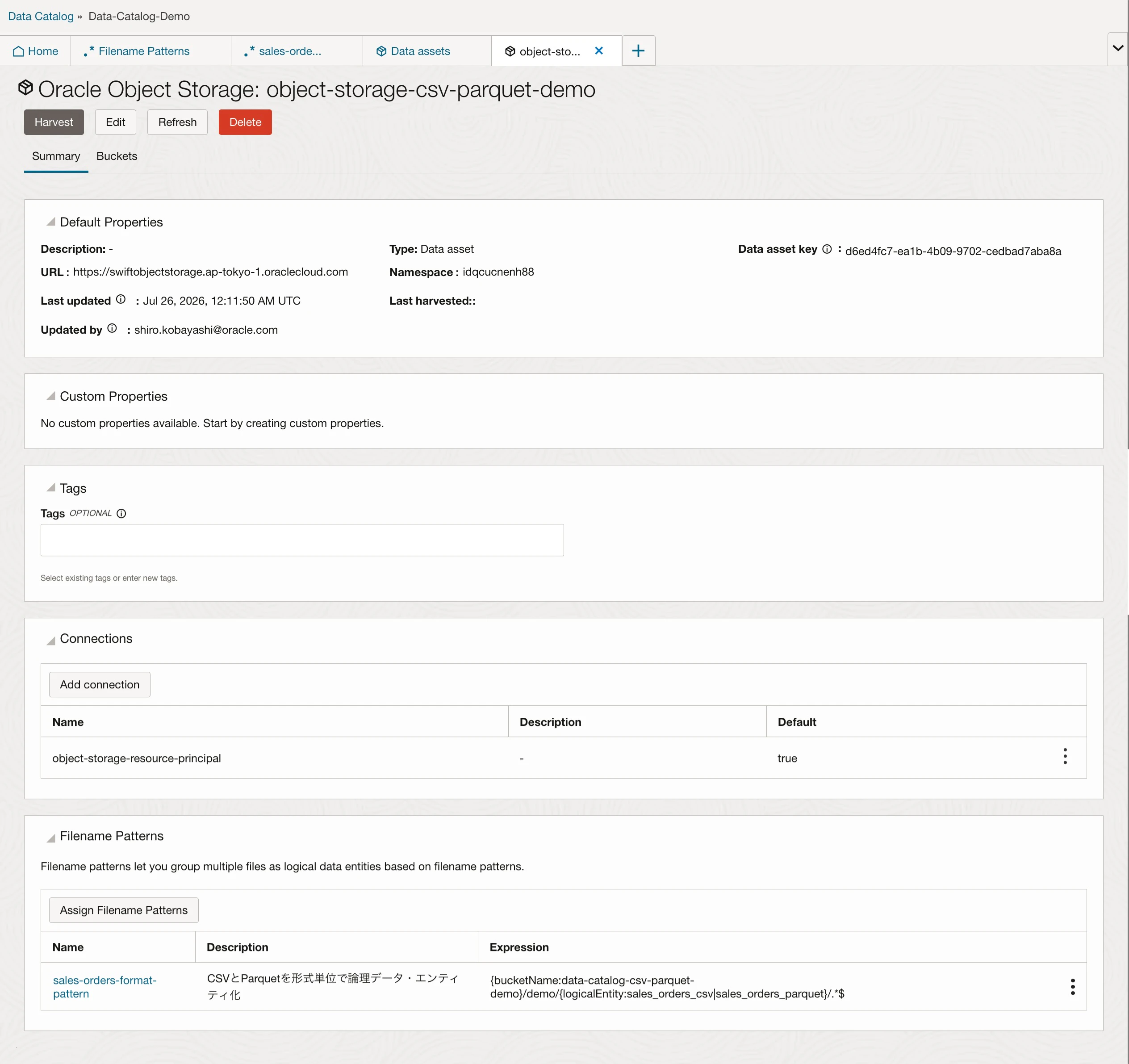Refresh the data asset details
The width and height of the screenshot is (1129, 1064).
pyautogui.click(x=177, y=122)
